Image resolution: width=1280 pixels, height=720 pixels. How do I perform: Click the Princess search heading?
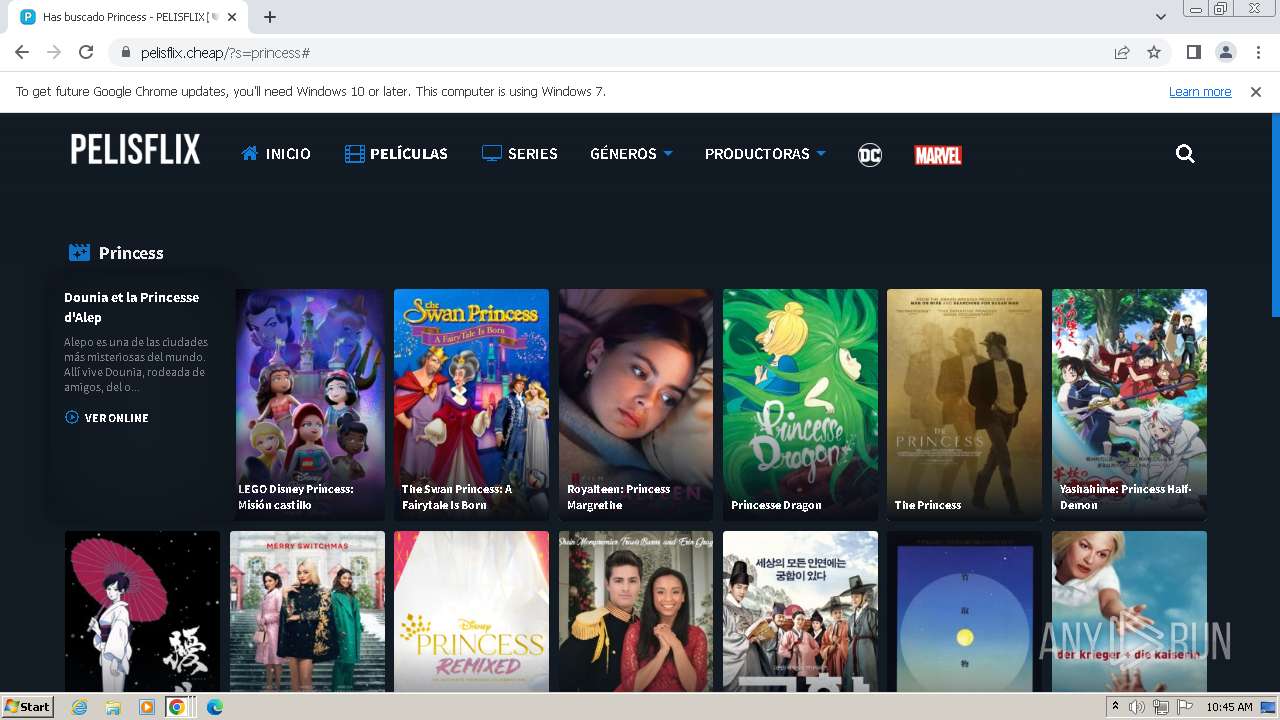tap(131, 253)
